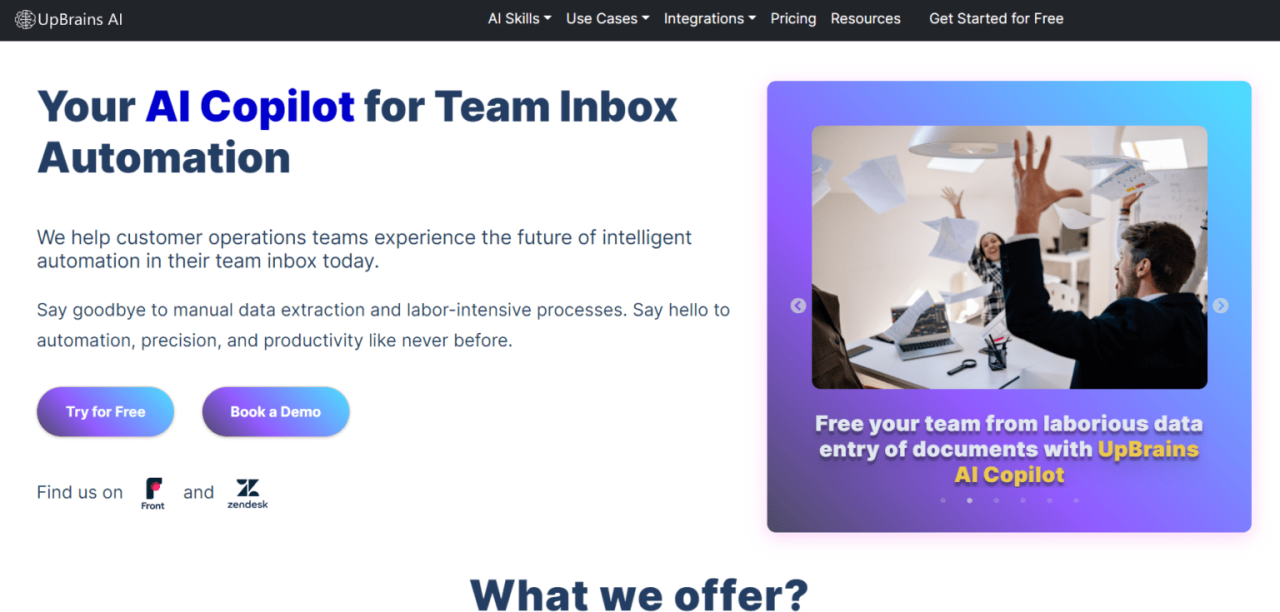Expand the Integrations dropdown menu
Image resolution: width=1280 pixels, height=612 pixels.
click(710, 19)
